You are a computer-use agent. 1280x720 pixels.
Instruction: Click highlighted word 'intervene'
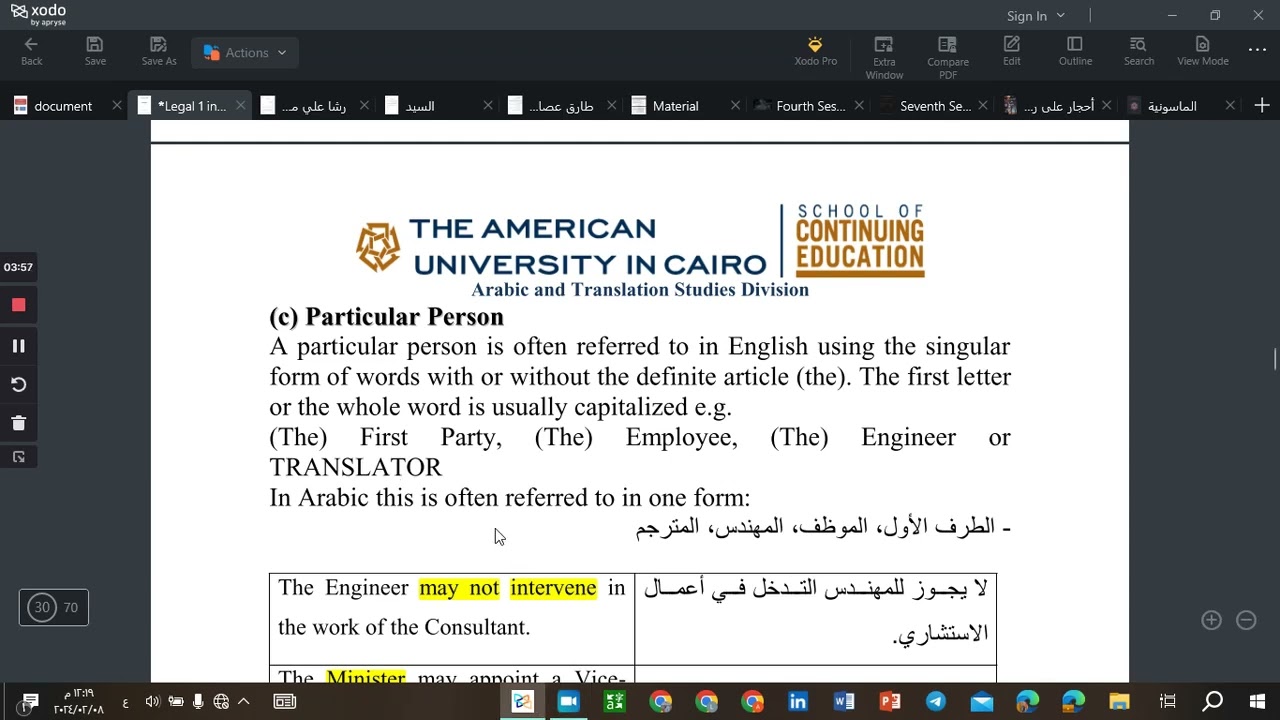click(553, 588)
